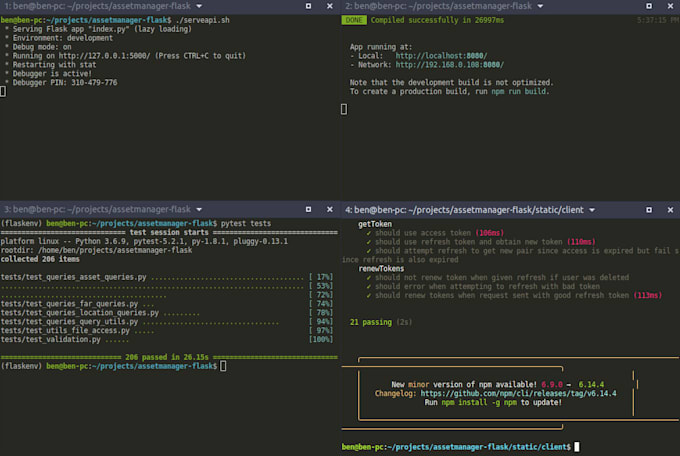
Task: Click 'tests/test_queries_far_queries.py' row
Action: [x=167, y=304]
